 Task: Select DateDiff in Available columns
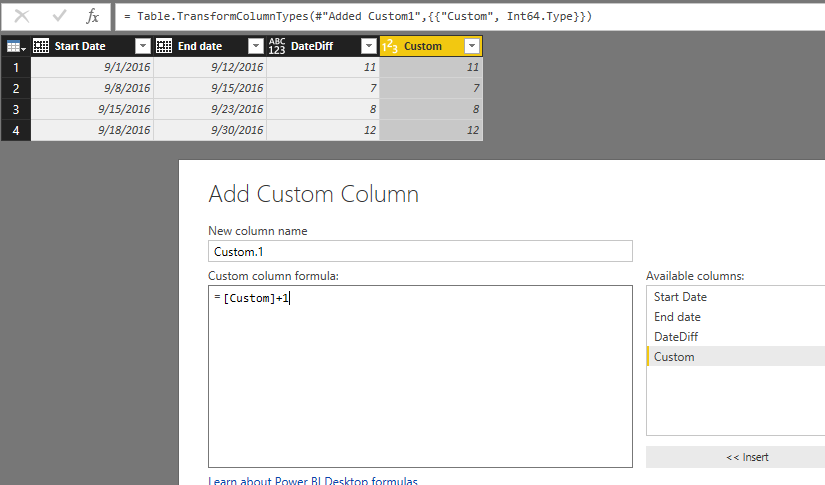coord(736,337)
